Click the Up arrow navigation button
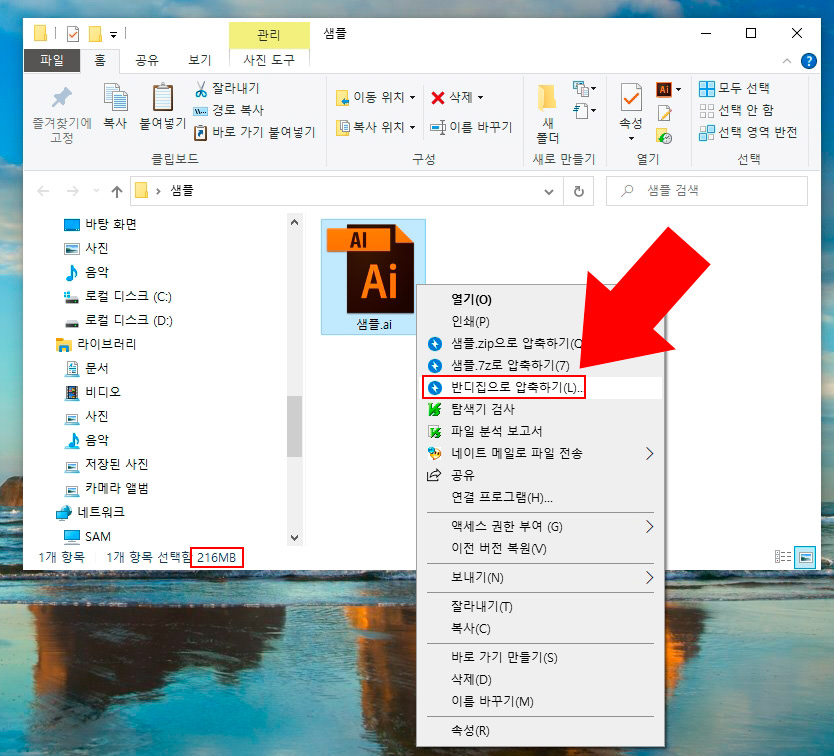The image size is (834, 756). pos(117,192)
